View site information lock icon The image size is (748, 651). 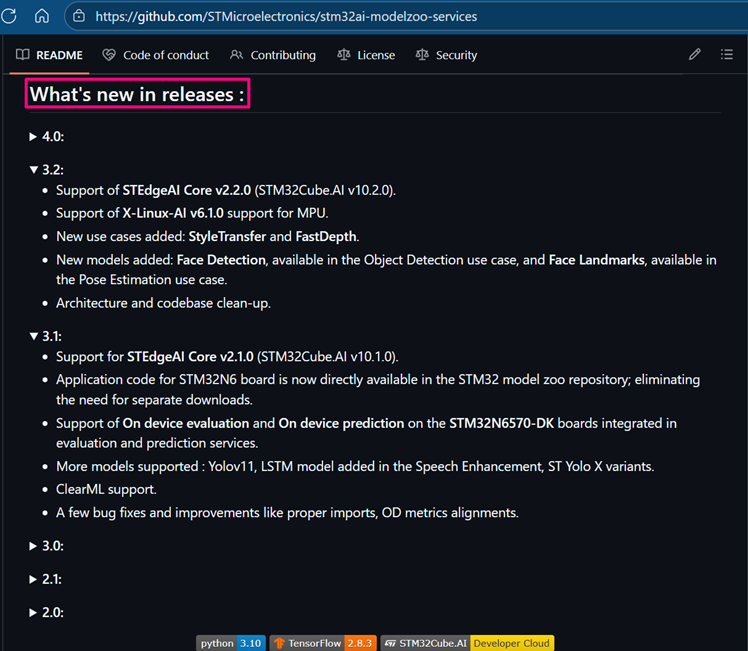coord(79,16)
